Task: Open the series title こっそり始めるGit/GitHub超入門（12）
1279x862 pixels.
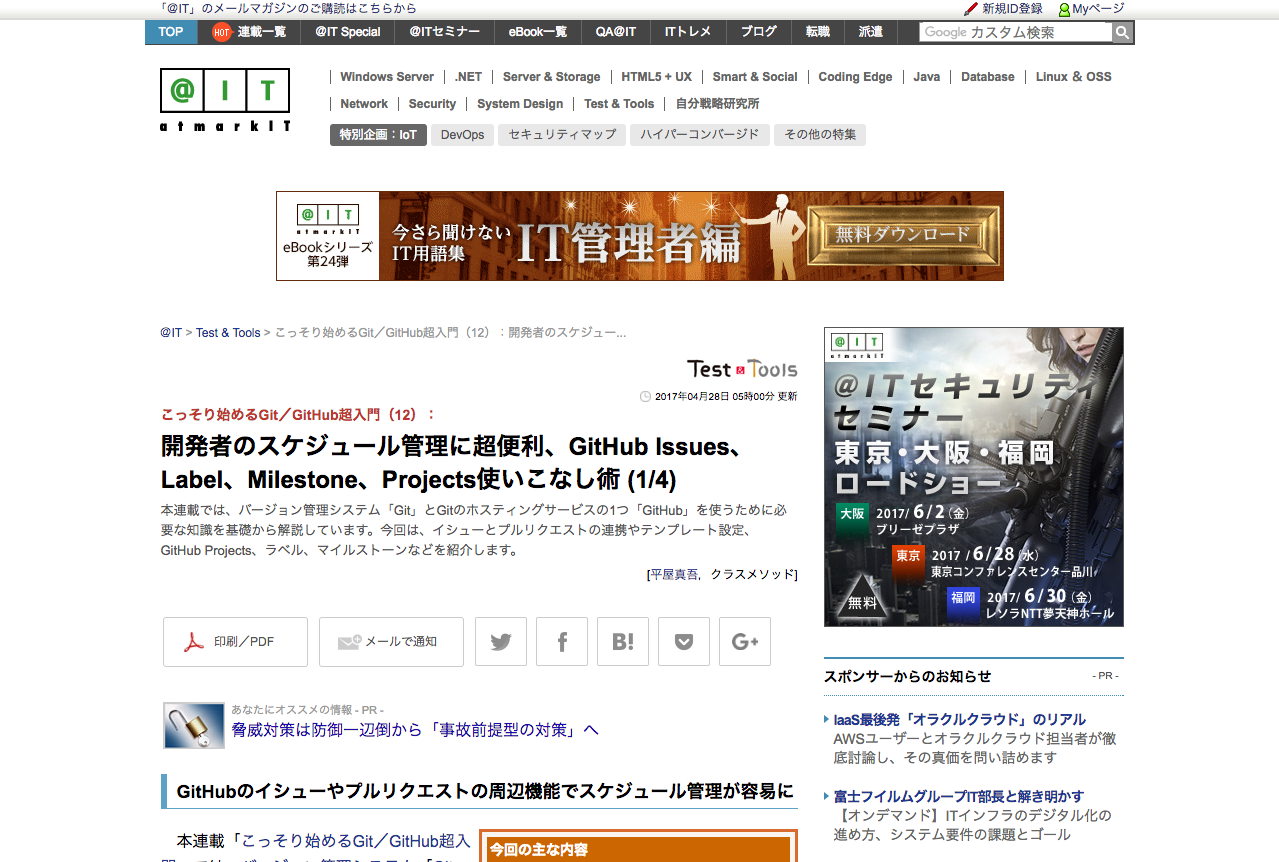Action: click(x=298, y=414)
